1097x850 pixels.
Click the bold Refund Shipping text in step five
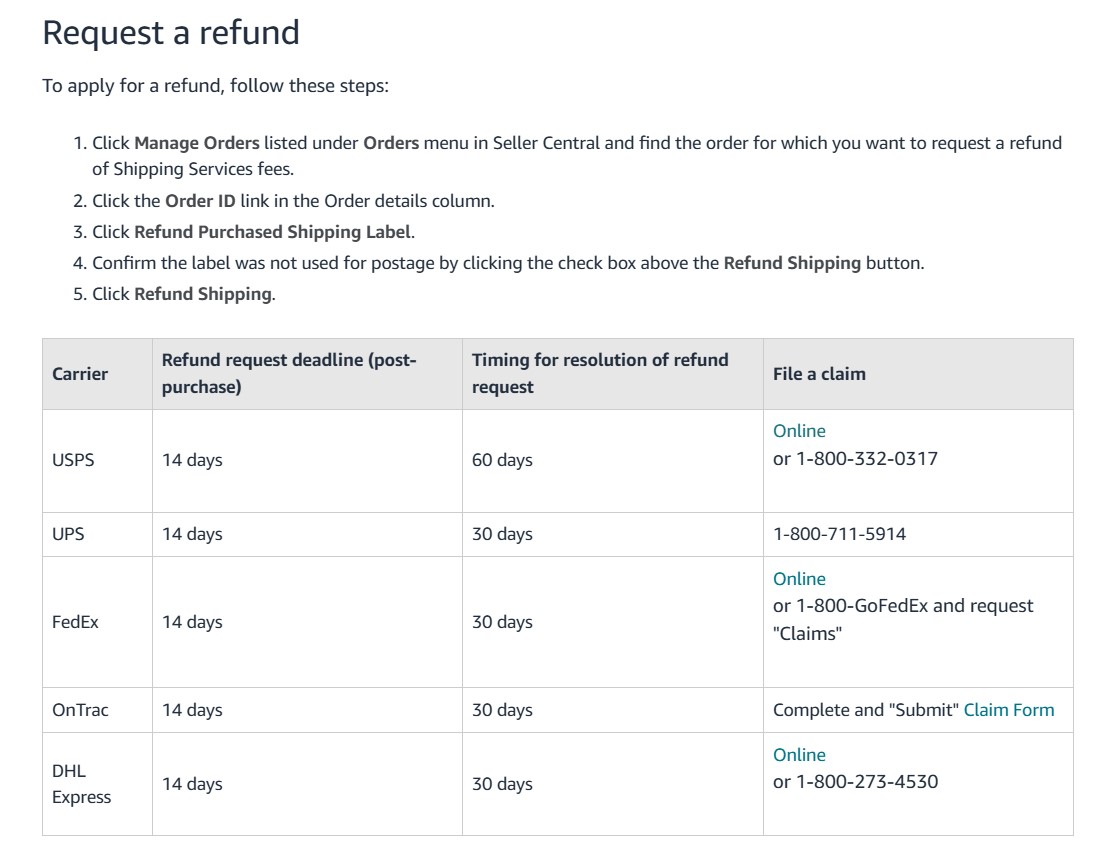tap(203, 294)
